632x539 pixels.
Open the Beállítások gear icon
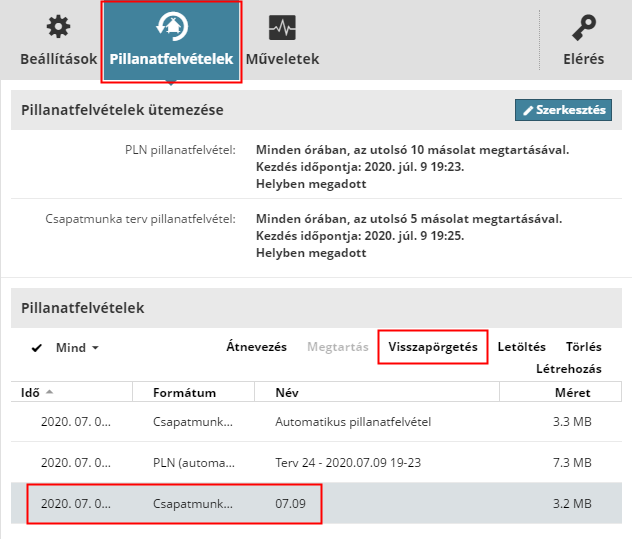point(59,28)
